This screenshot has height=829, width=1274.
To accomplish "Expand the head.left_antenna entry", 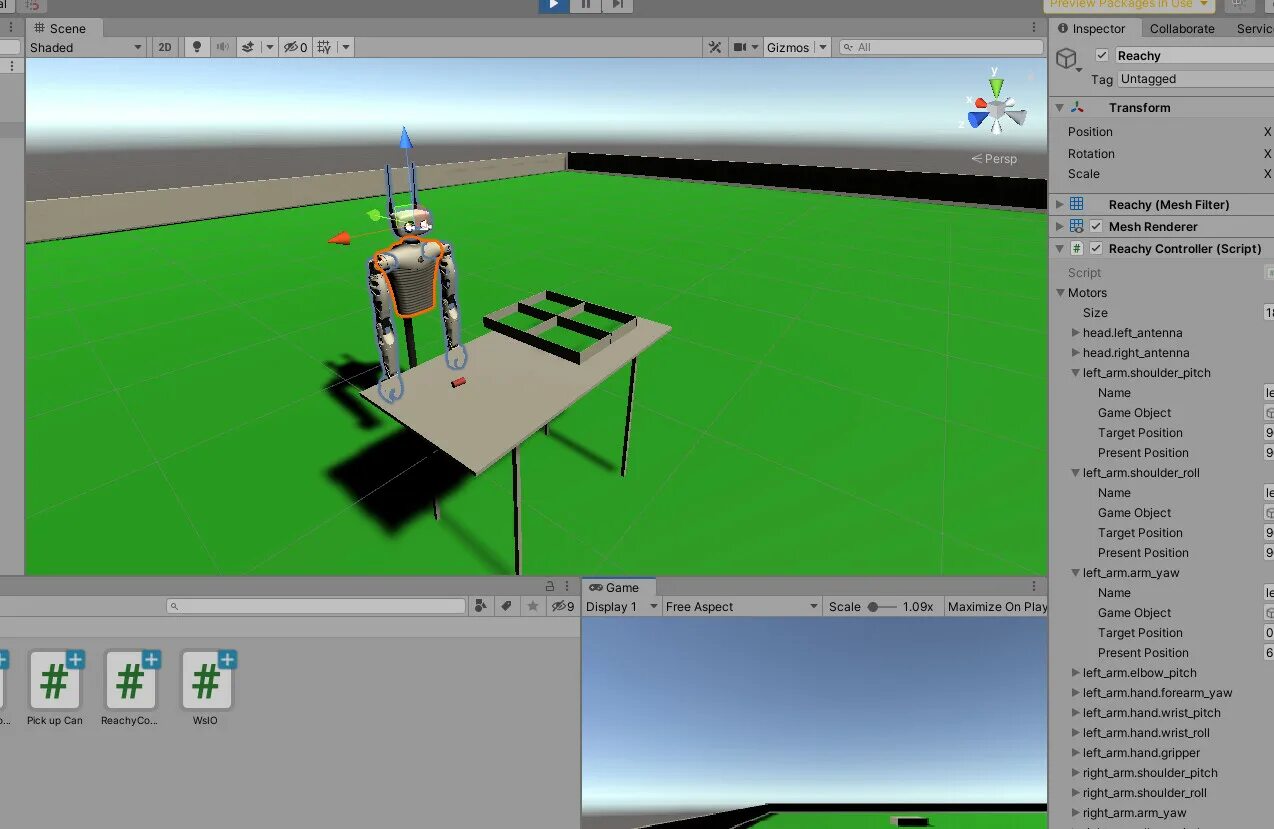I will pyautogui.click(x=1075, y=333).
